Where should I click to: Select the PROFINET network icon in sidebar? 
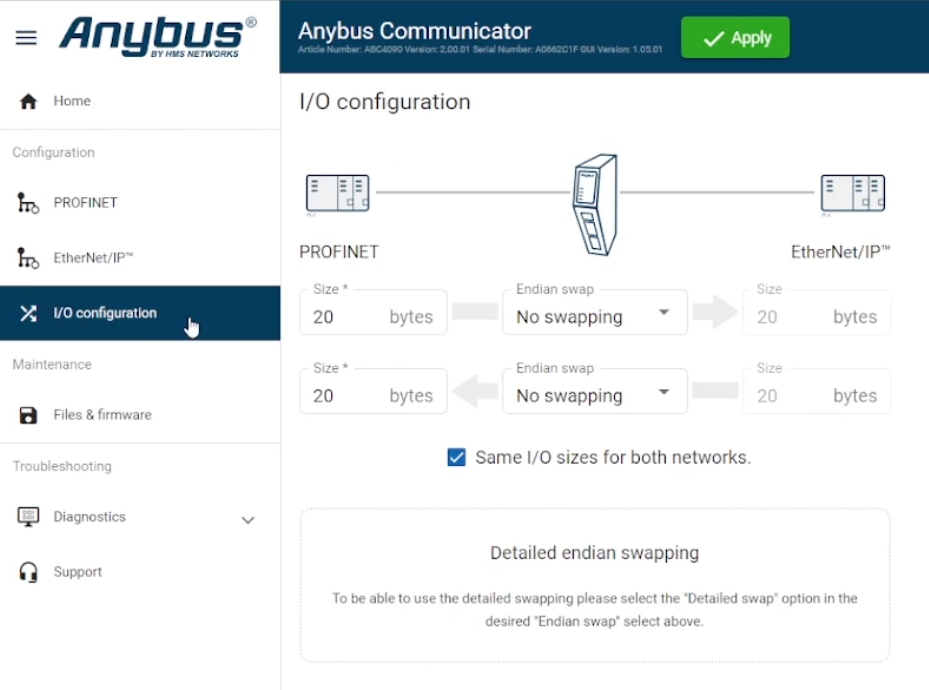coord(28,203)
